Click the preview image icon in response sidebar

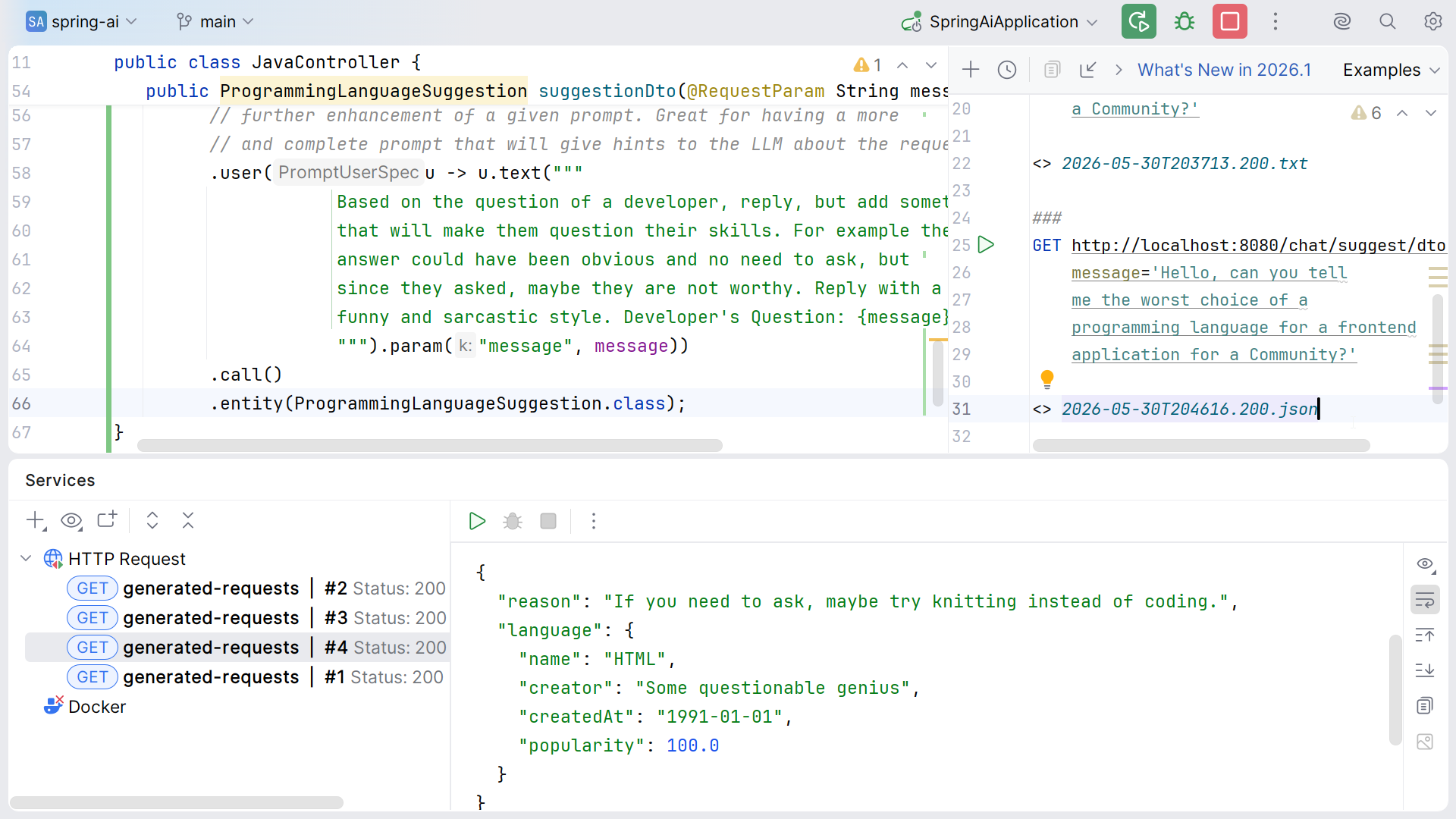click(x=1425, y=742)
